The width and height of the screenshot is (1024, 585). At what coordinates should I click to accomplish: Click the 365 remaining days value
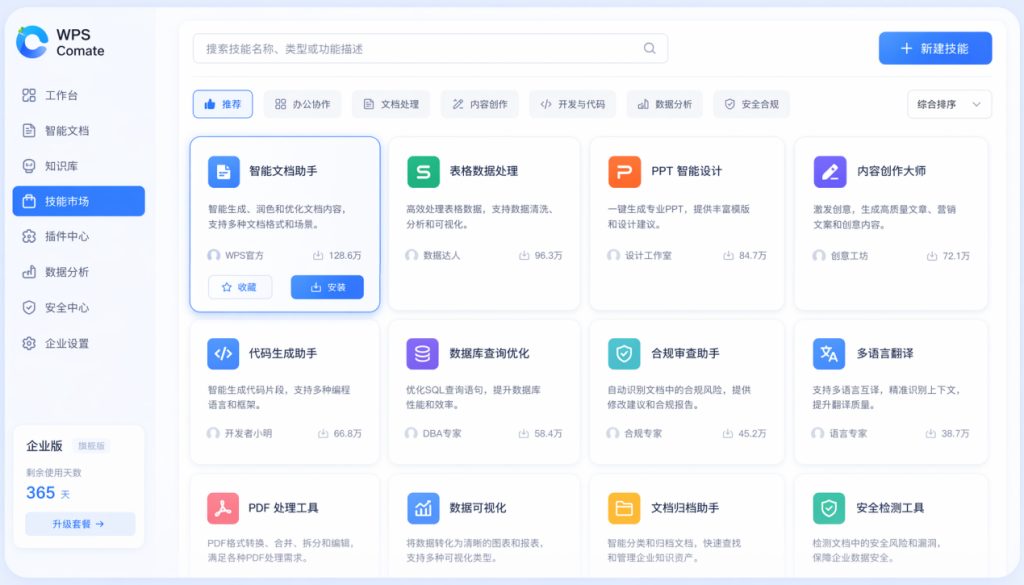(40, 492)
